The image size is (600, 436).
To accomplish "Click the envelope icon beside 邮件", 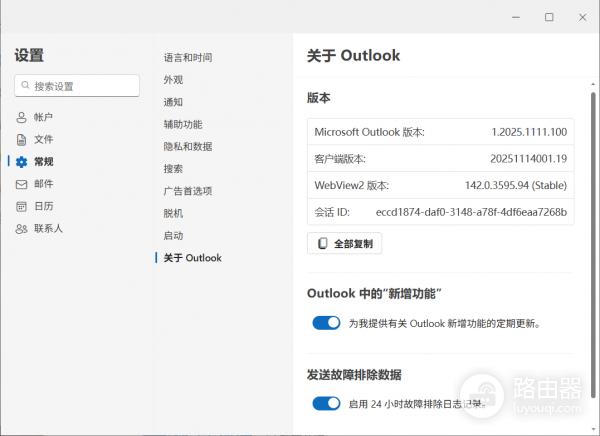I will click(x=21, y=185).
